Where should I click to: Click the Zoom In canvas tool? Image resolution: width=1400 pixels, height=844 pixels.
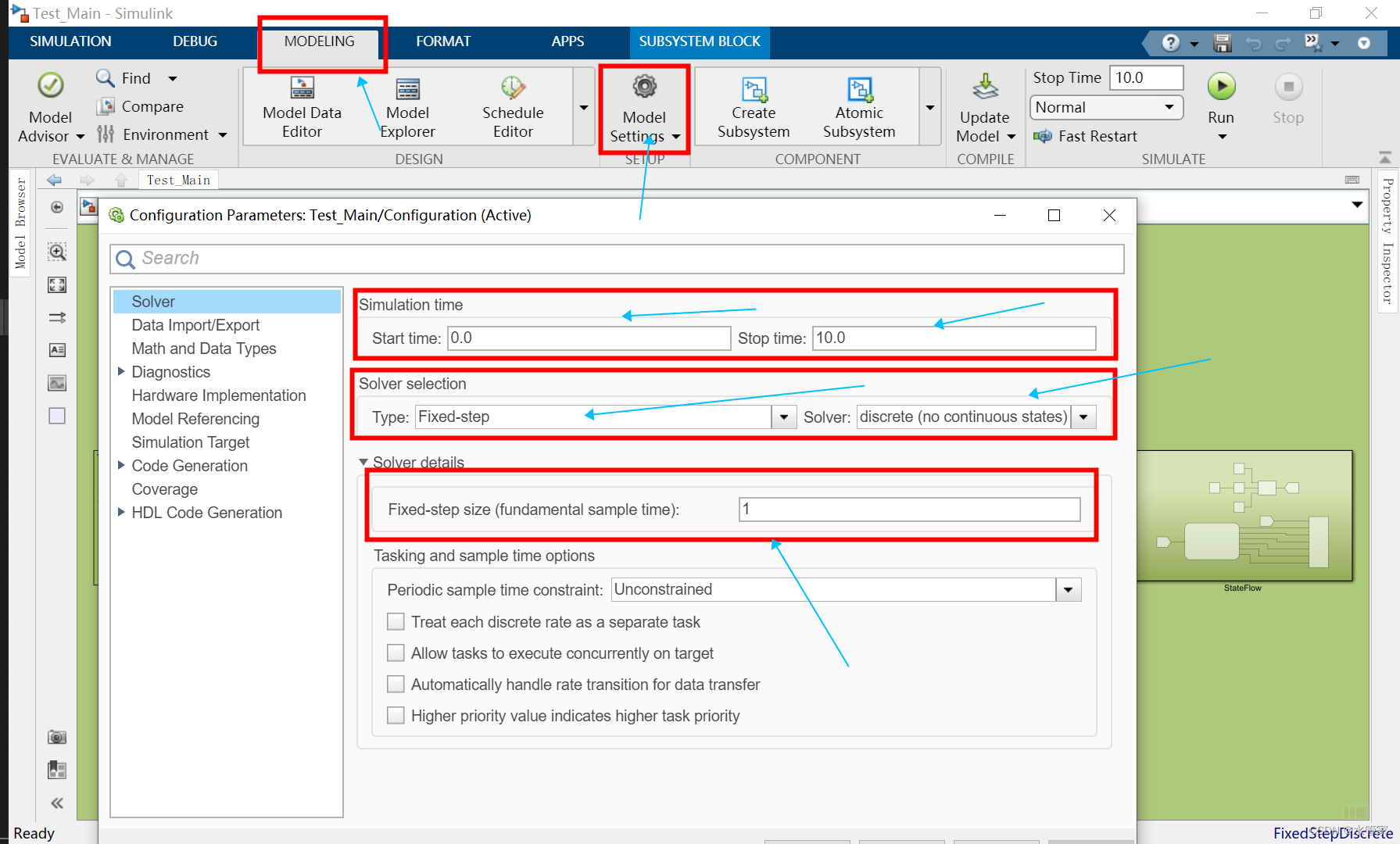[57, 252]
